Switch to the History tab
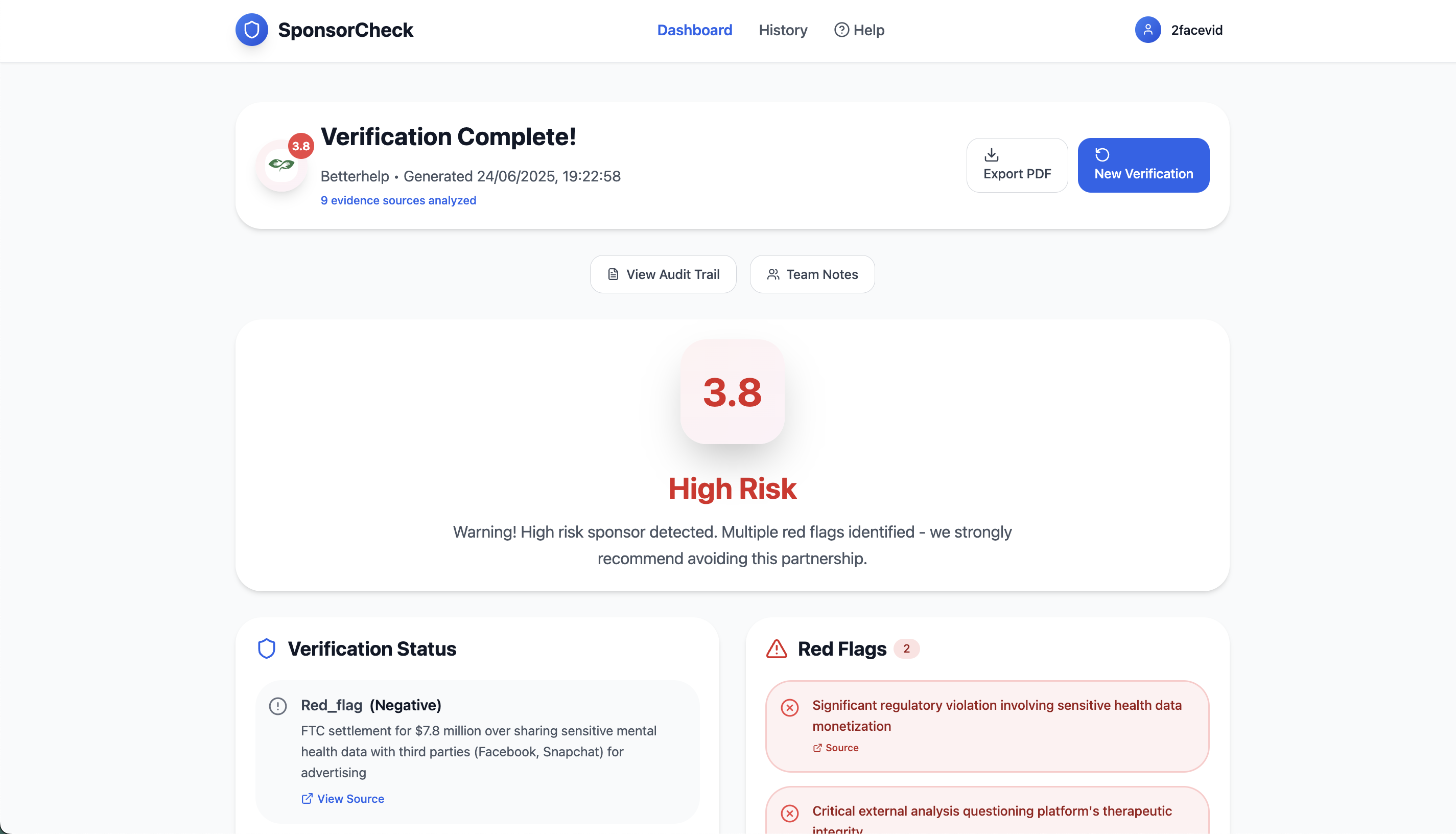Image resolution: width=1456 pixels, height=834 pixels. (x=783, y=30)
